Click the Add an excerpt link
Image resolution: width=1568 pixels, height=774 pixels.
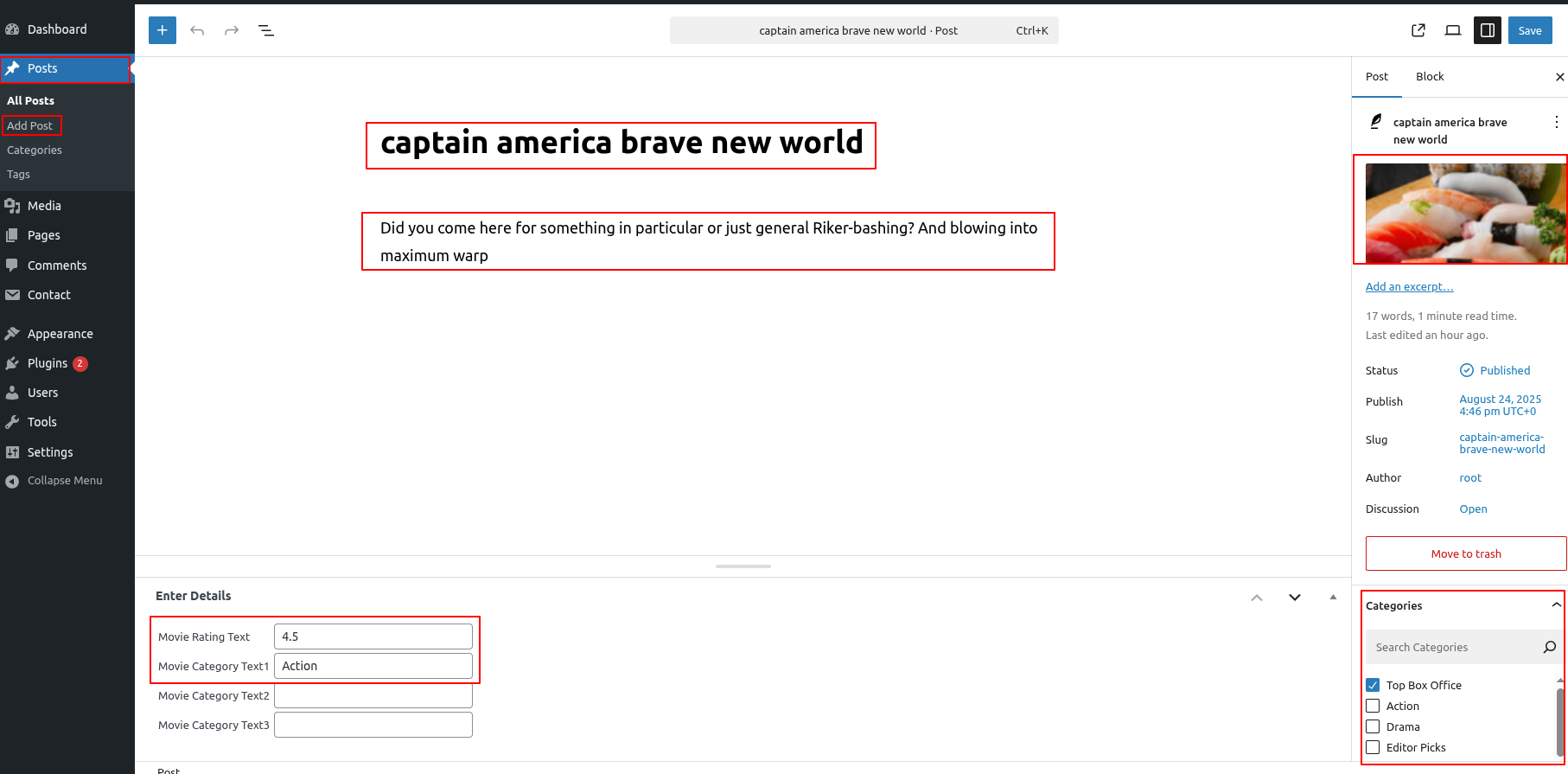click(1410, 287)
